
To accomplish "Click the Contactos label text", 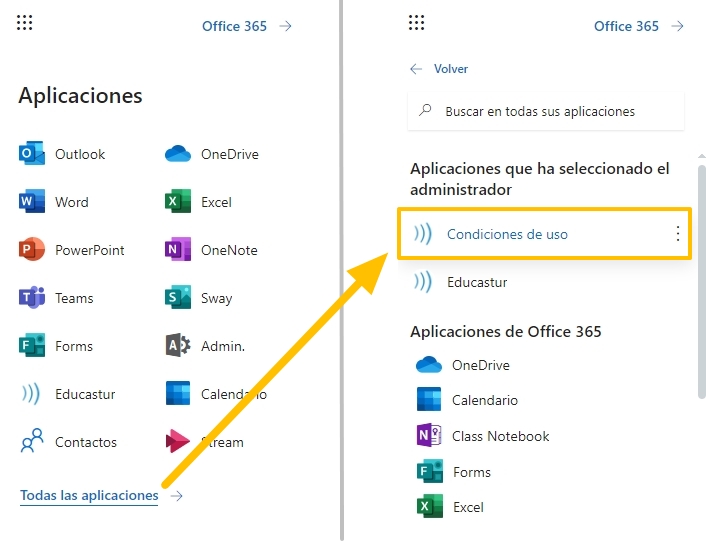I will 86,442.
